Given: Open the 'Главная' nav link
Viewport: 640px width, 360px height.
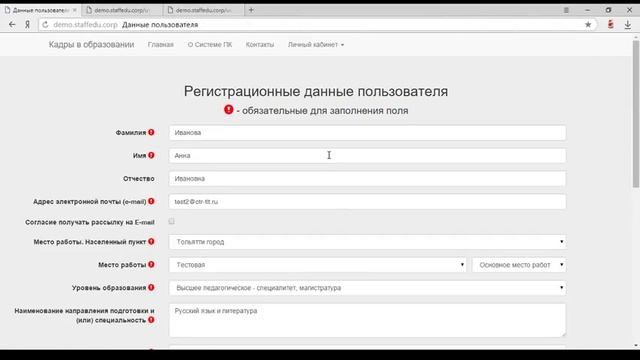Looking at the screenshot, I should (161, 44).
